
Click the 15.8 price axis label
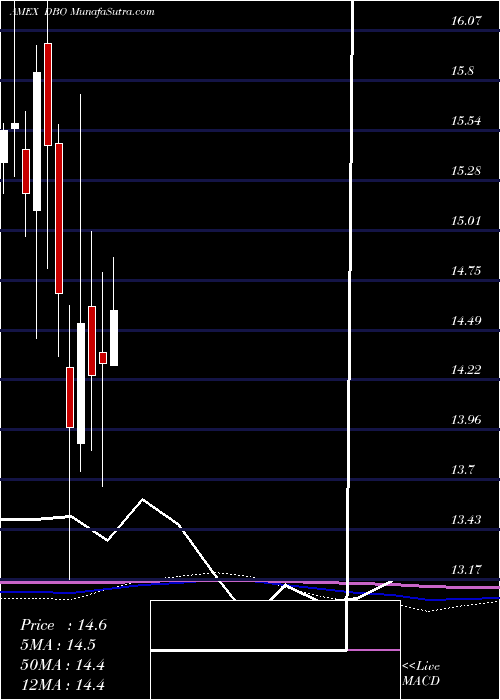click(464, 71)
